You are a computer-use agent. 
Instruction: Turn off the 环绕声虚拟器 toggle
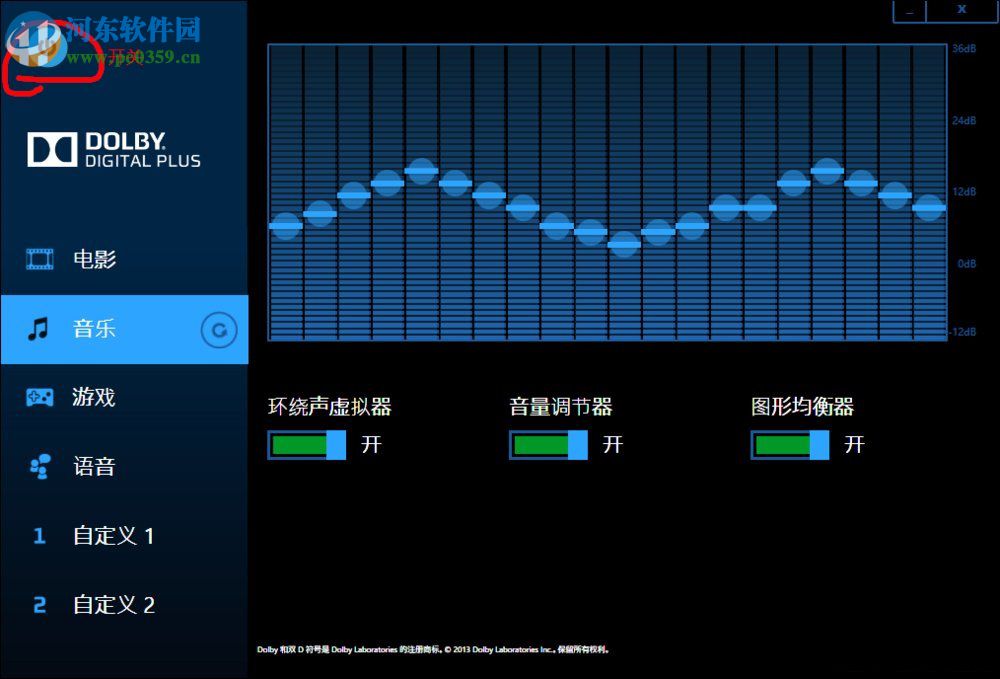click(305, 444)
